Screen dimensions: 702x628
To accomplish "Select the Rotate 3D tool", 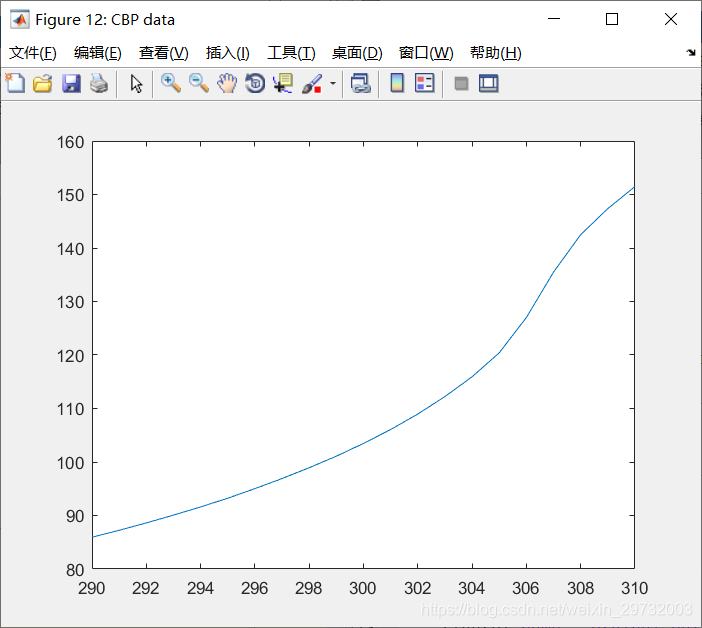I will pyautogui.click(x=255, y=83).
